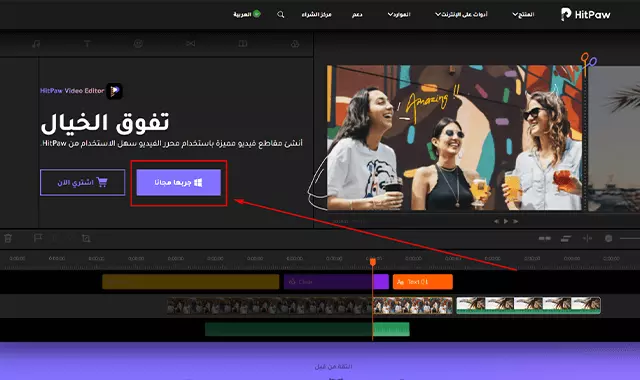Image resolution: width=640 pixels, height=380 pixels.
Task: Click the HitPaw Video Editor app icon
Action: click(115, 91)
